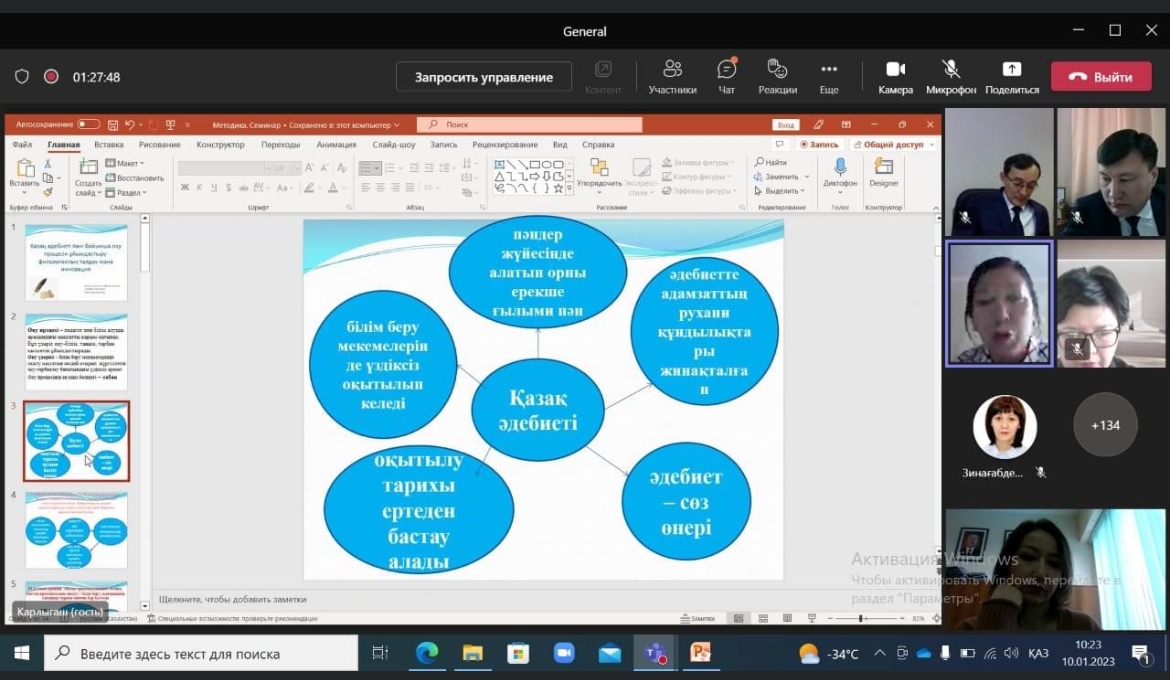Screen dimensions: 1170x680
Task: Open the Reactions (Реакции) menu
Action: [777, 76]
